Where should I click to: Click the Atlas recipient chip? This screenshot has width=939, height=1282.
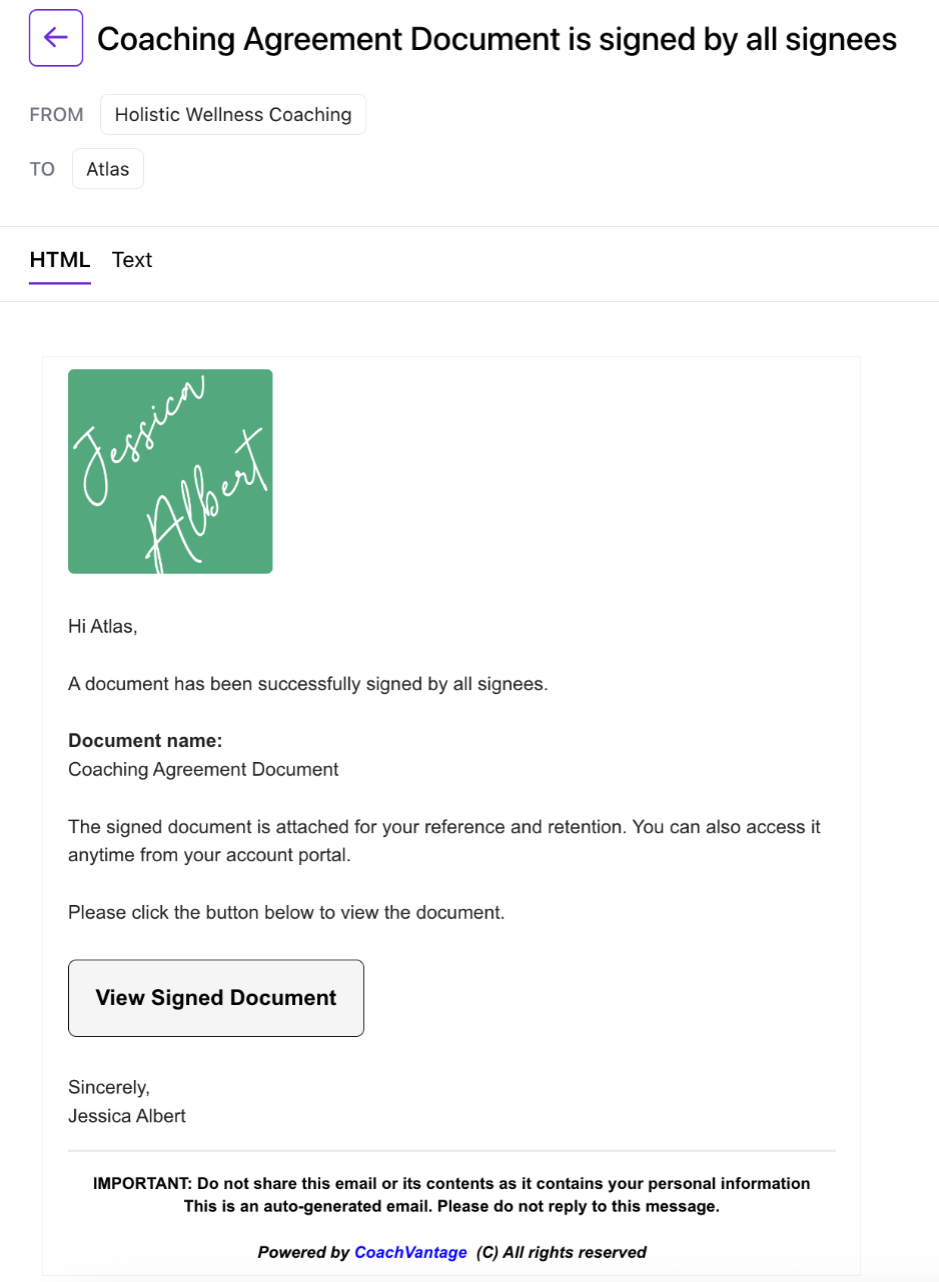click(x=108, y=169)
